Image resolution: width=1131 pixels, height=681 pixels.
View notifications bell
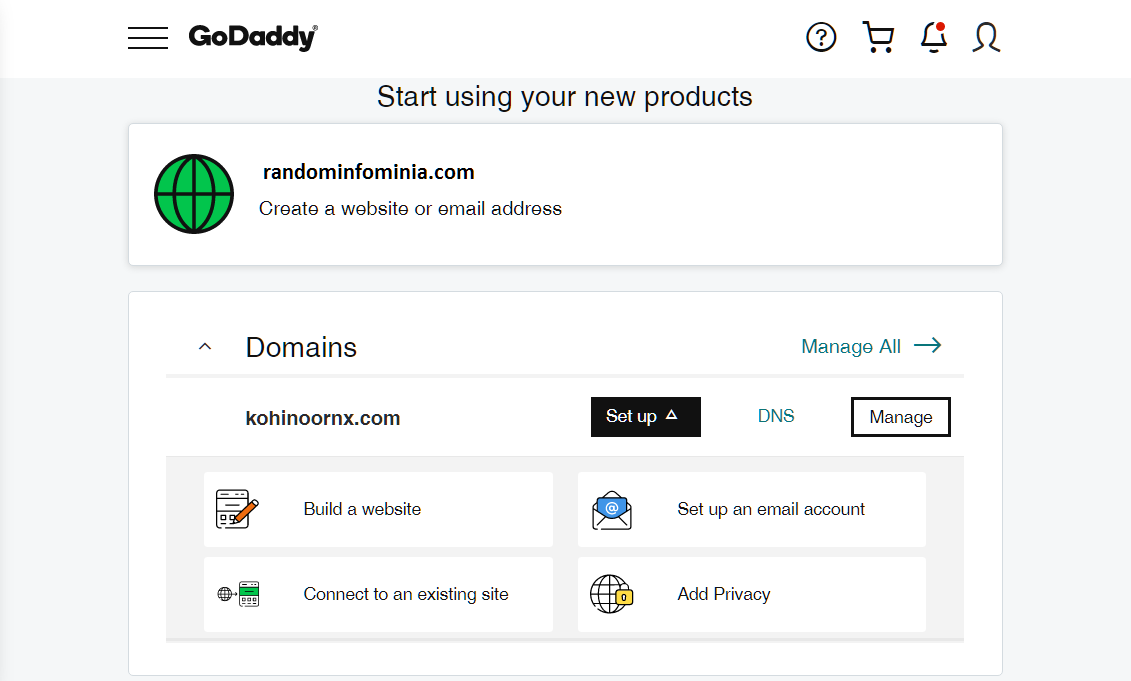click(933, 38)
